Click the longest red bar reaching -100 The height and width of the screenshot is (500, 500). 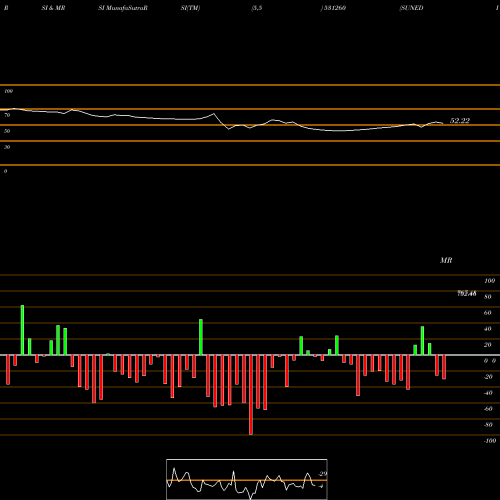click(x=251, y=395)
